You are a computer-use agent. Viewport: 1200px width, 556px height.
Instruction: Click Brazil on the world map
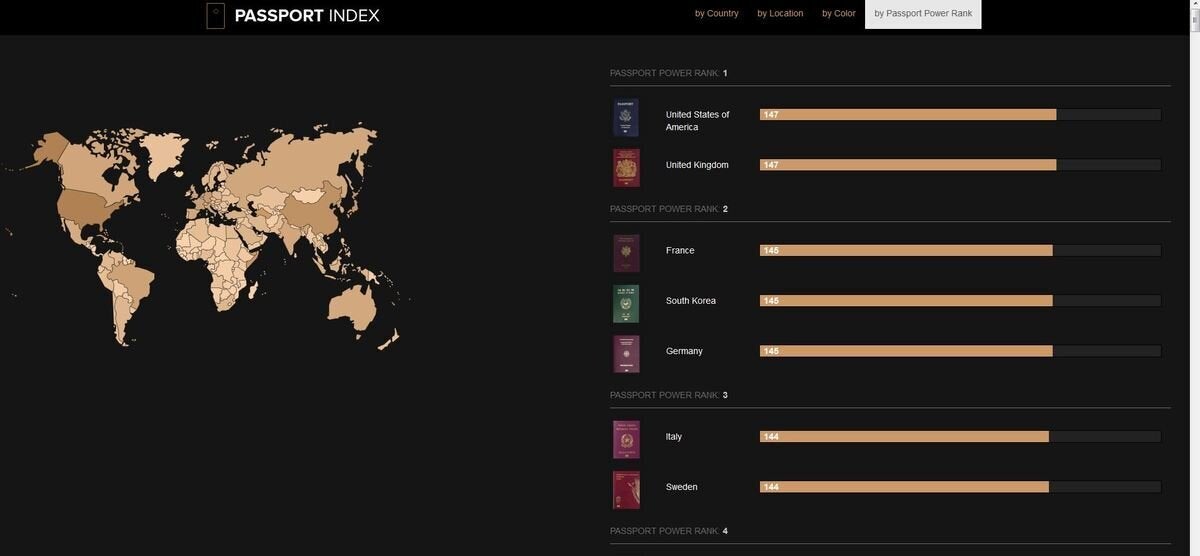point(136,281)
